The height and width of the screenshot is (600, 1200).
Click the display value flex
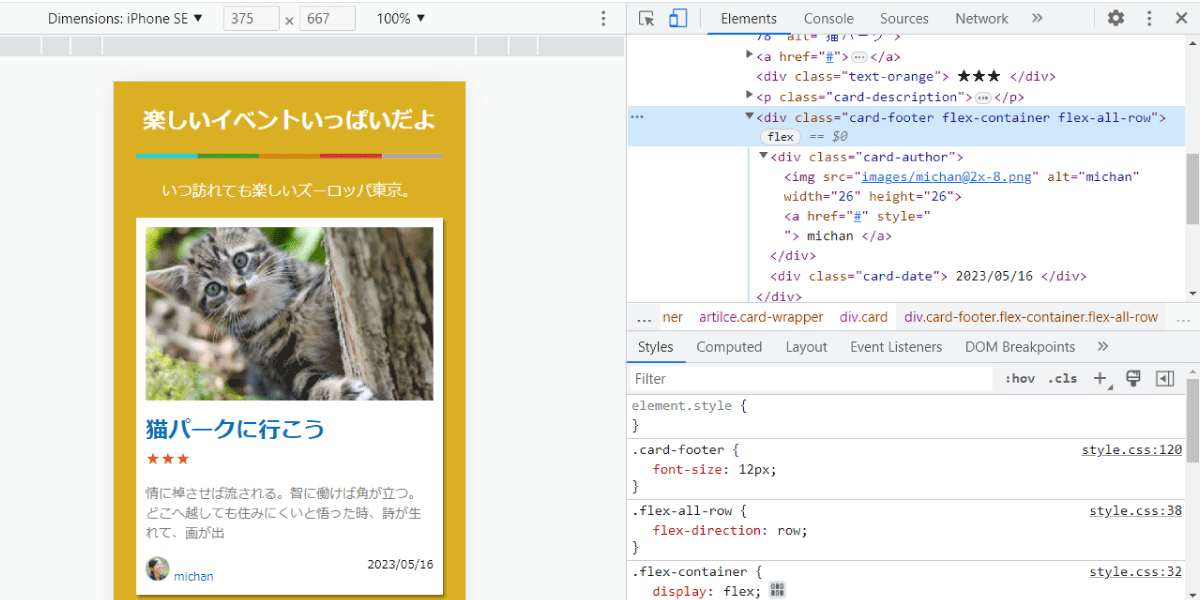[x=741, y=592]
